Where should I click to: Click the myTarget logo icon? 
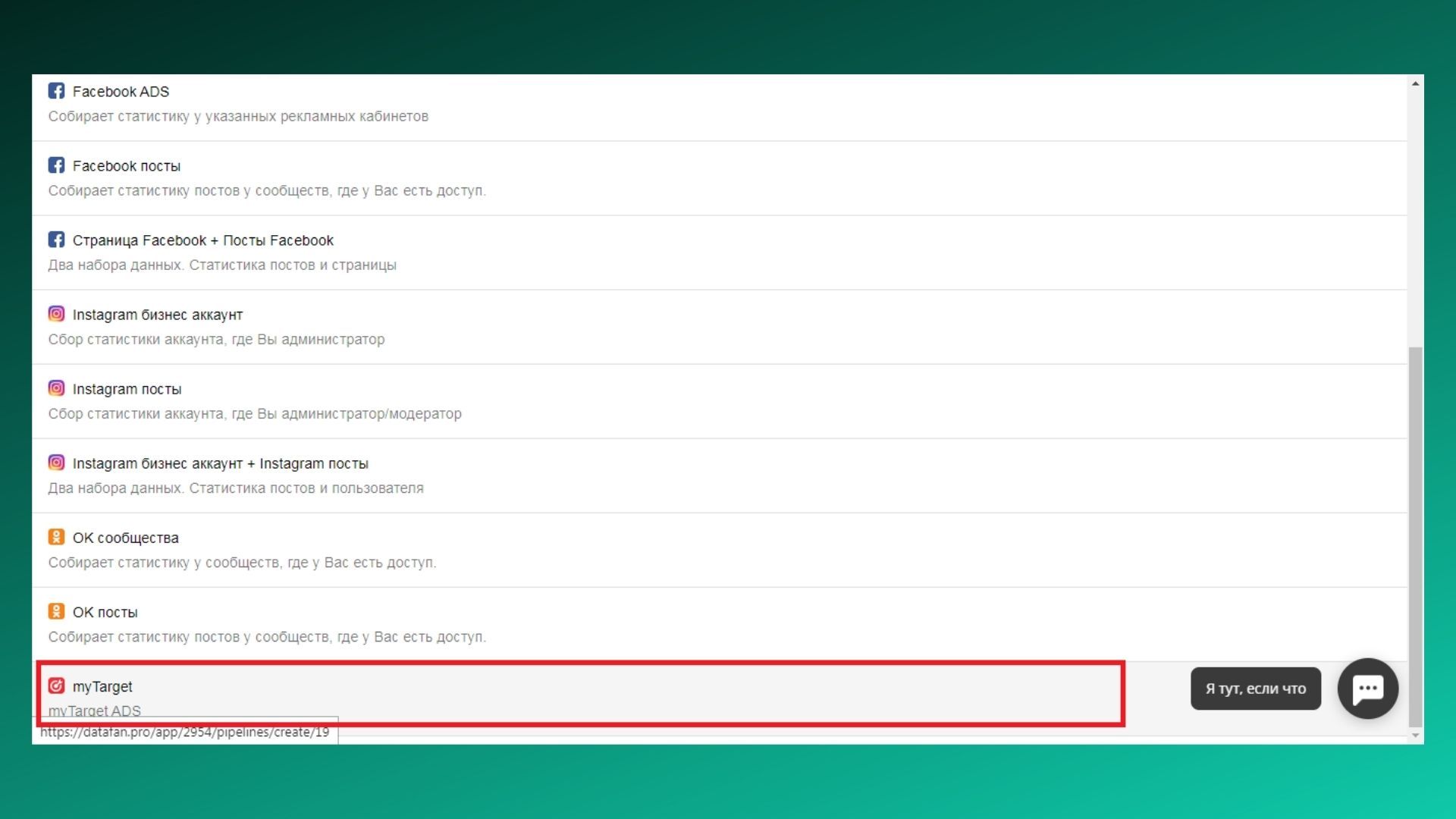tap(56, 686)
